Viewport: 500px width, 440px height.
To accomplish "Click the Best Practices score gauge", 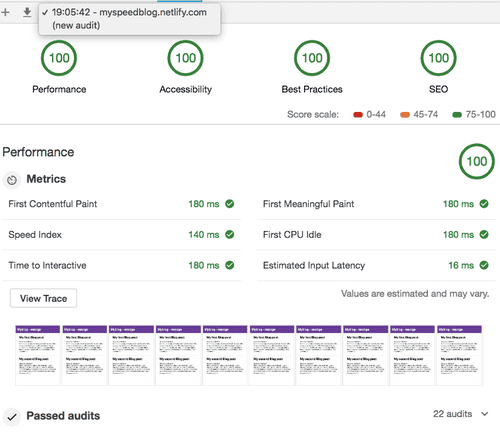I will click(x=312, y=58).
